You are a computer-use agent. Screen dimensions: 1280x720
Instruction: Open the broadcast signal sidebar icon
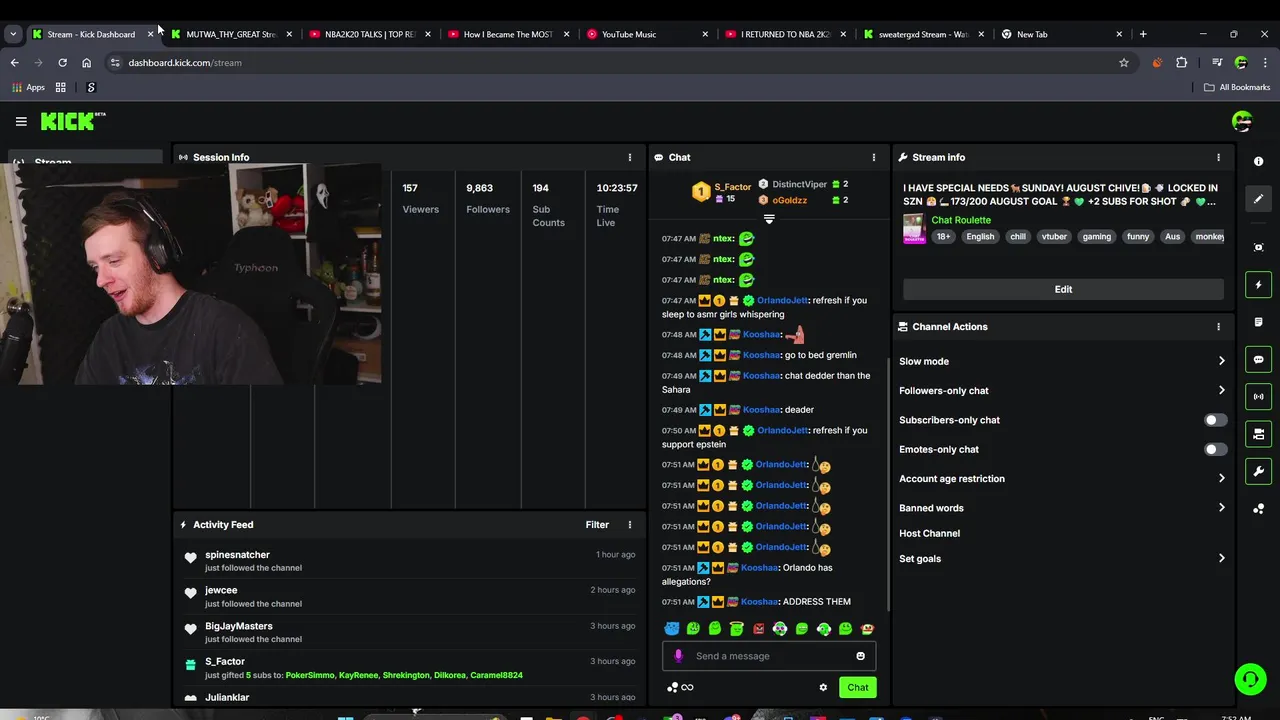pyautogui.click(x=1258, y=397)
